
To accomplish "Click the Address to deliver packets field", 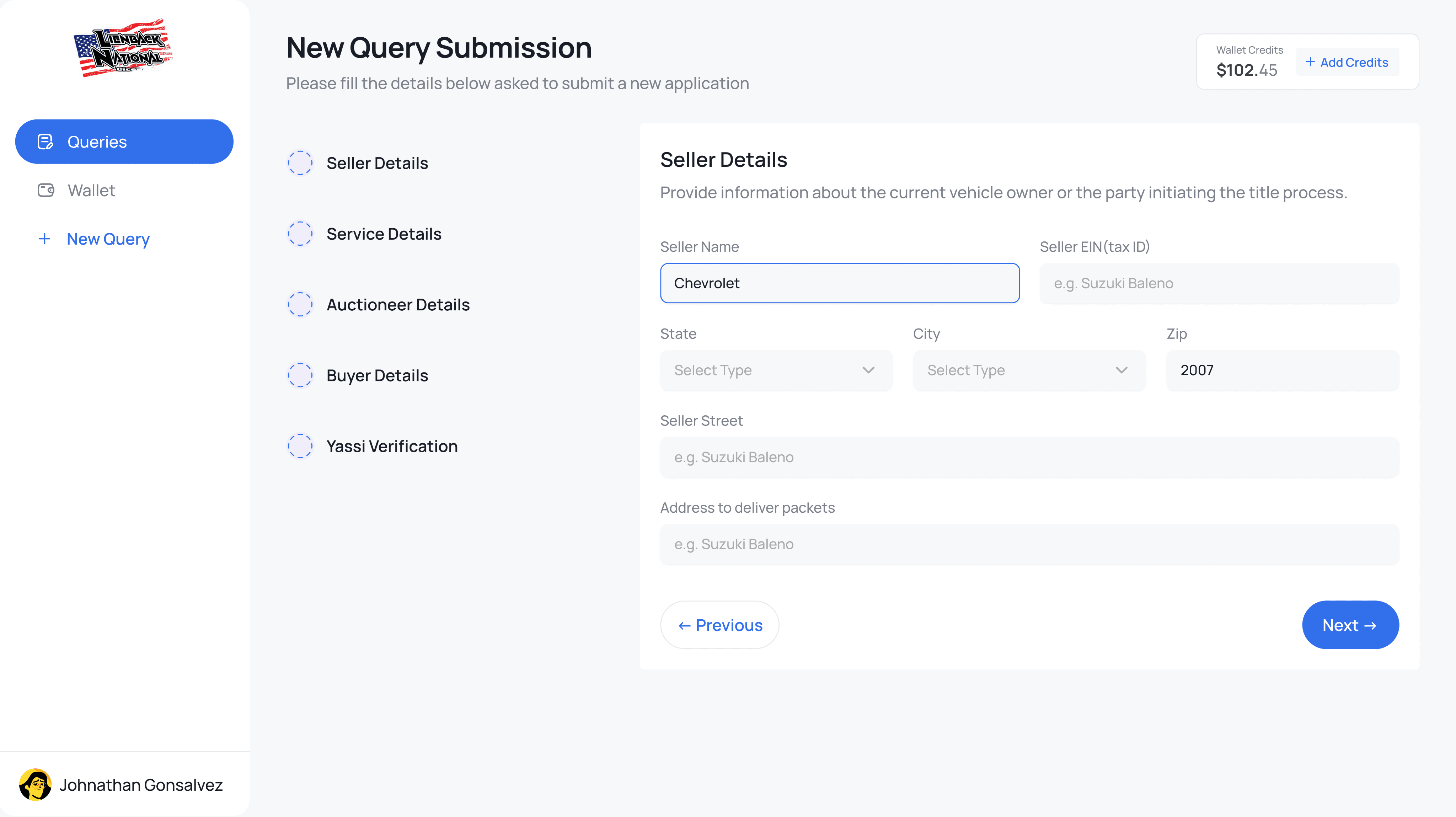I will [1029, 544].
